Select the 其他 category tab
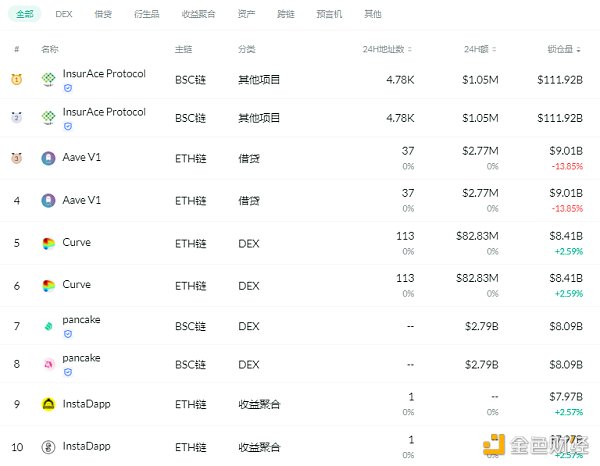 pyautogui.click(x=373, y=14)
